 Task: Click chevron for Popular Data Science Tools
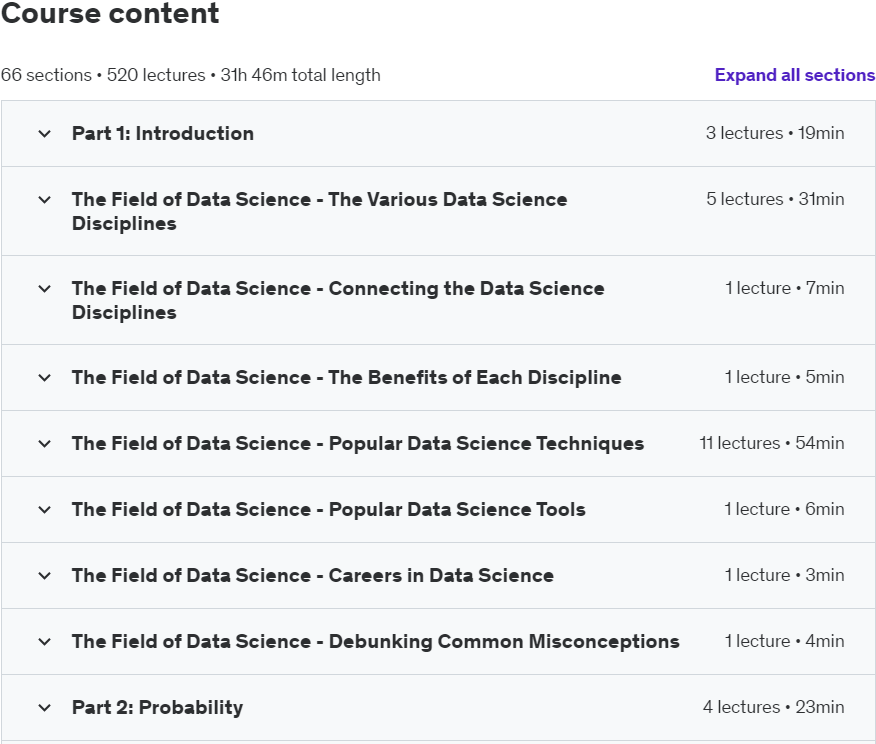coord(44,510)
